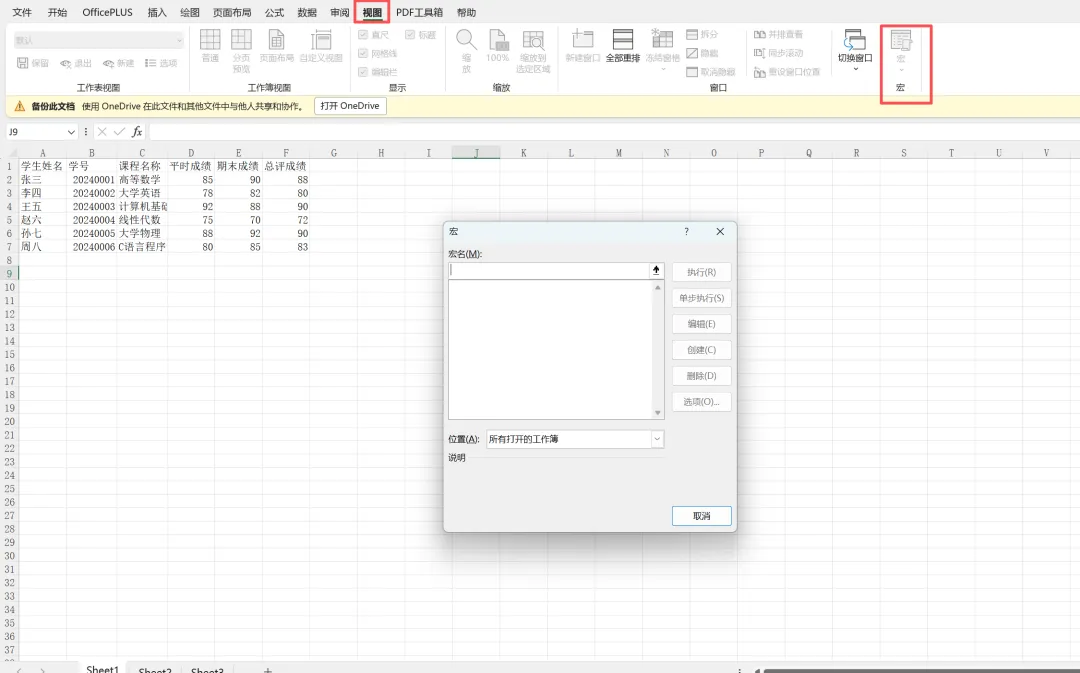This screenshot has height=673, width=1080.
Task: Click the 宏 macros icon in ribbon
Action: click(901, 40)
